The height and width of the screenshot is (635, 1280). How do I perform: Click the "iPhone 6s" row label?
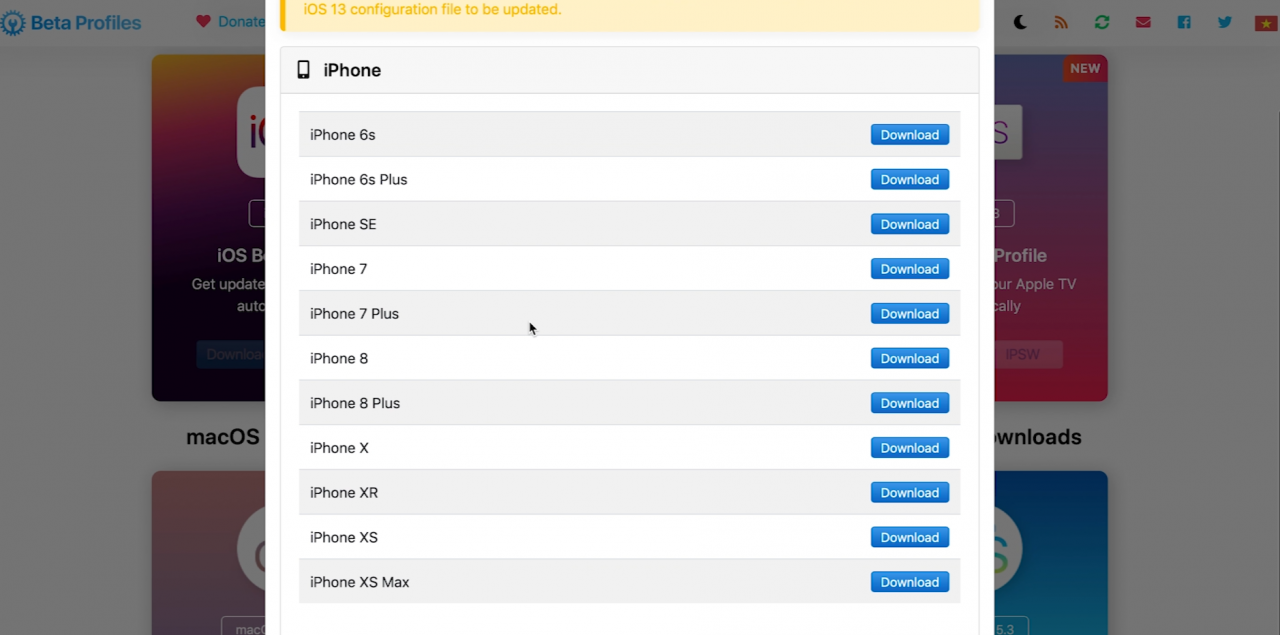(343, 135)
